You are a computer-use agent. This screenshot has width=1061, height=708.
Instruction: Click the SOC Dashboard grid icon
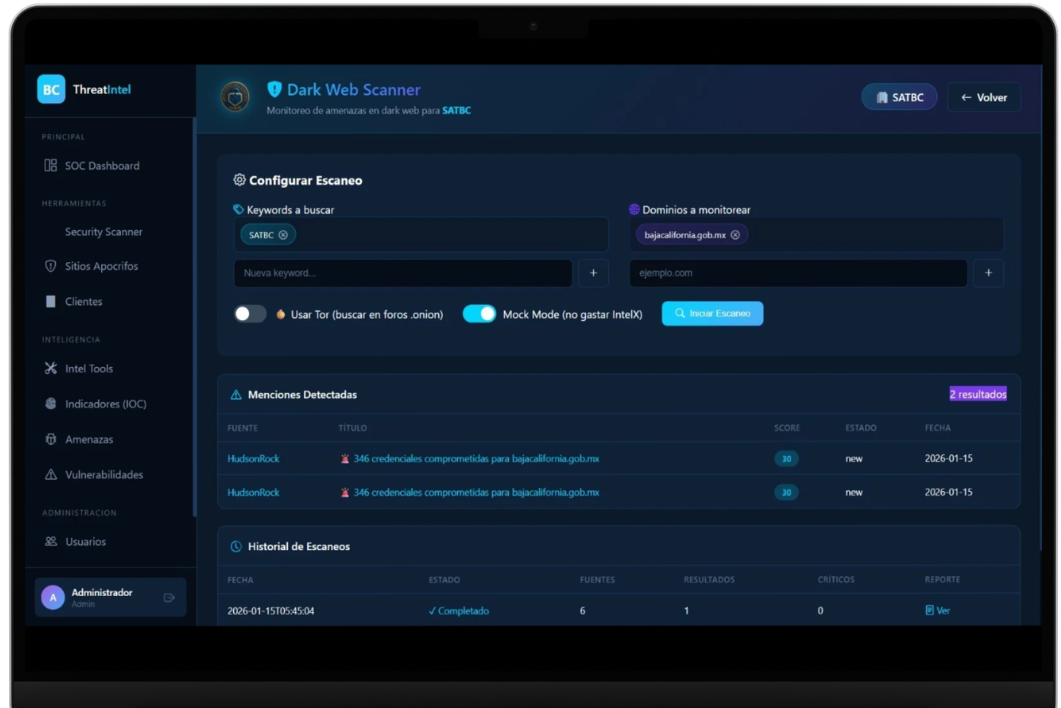tap(51, 166)
